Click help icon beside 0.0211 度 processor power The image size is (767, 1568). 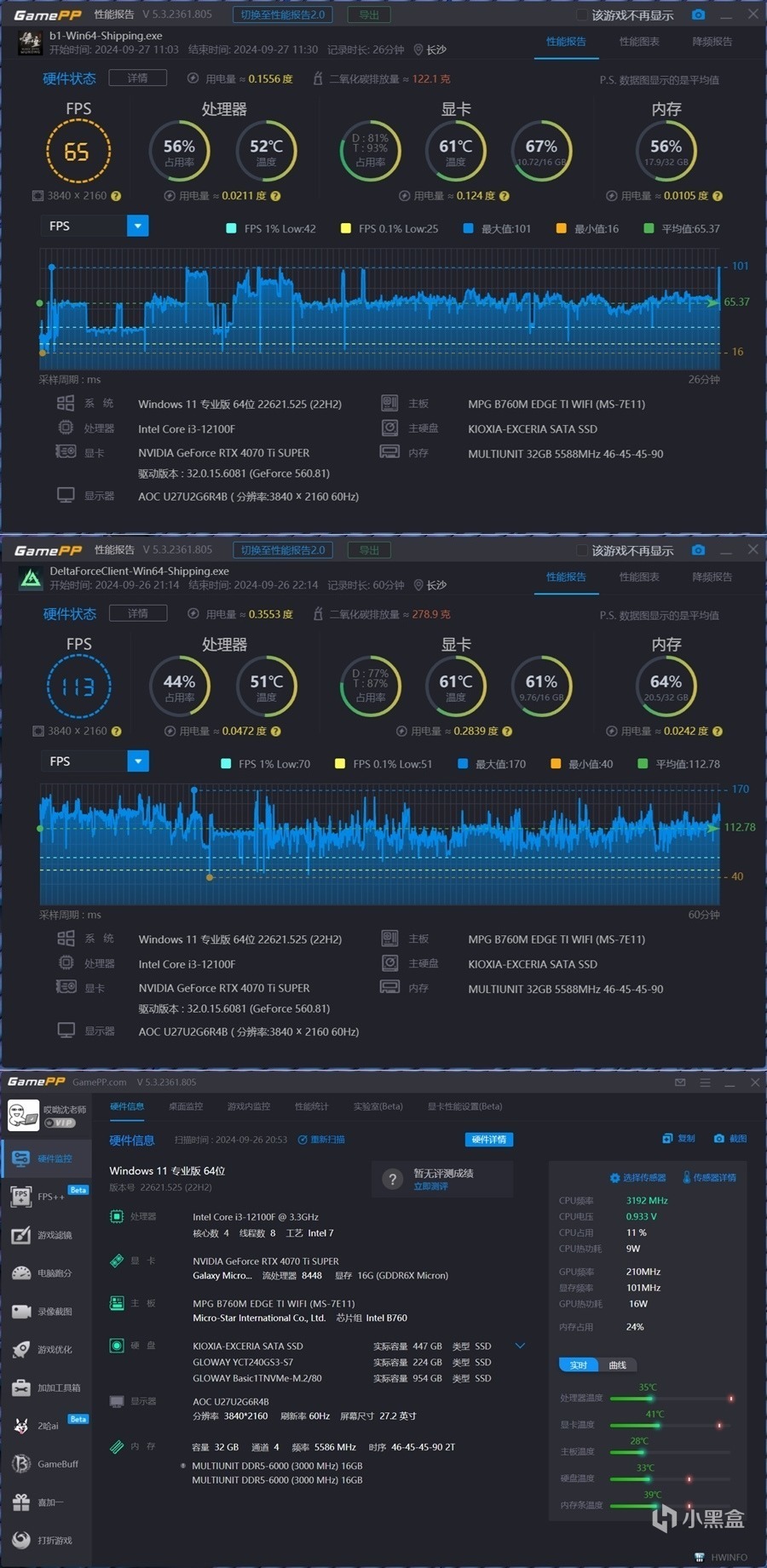coord(275,196)
